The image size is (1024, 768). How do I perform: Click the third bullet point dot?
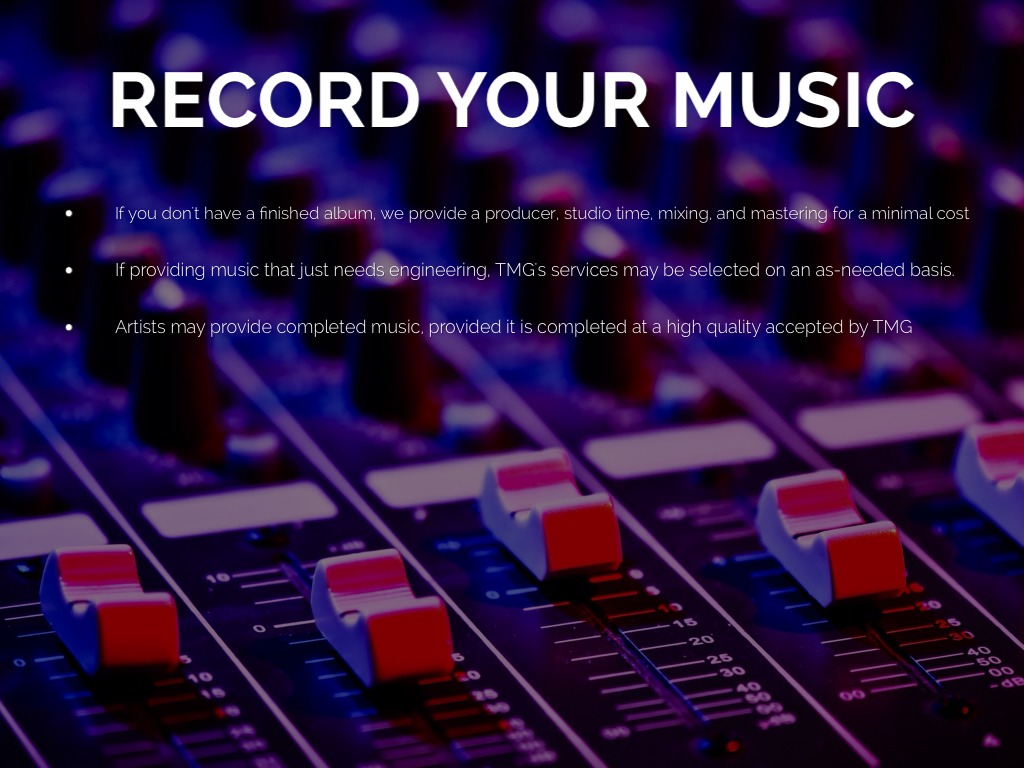(x=69, y=327)
